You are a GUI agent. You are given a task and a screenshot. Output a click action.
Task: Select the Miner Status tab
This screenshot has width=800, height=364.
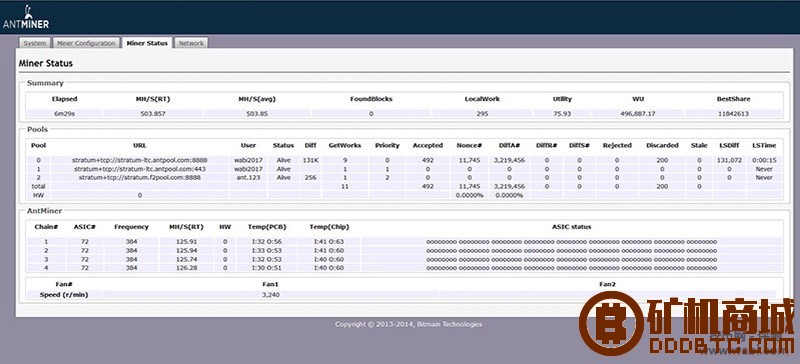147,43
